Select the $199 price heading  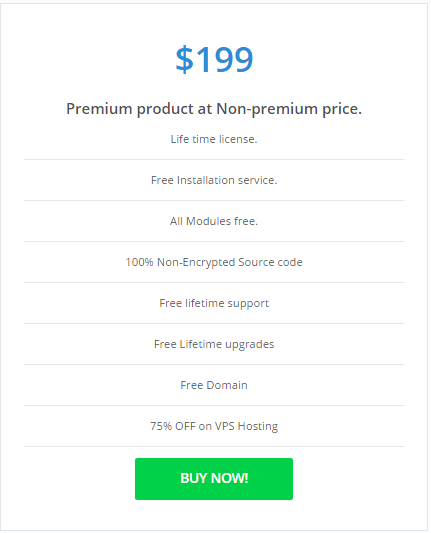click(214, 59)
